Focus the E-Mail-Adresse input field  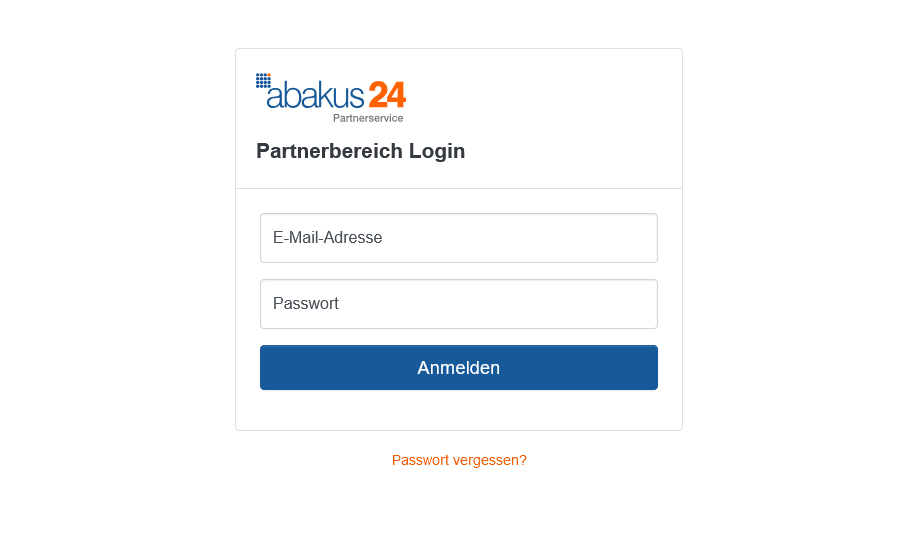point(459,238)
